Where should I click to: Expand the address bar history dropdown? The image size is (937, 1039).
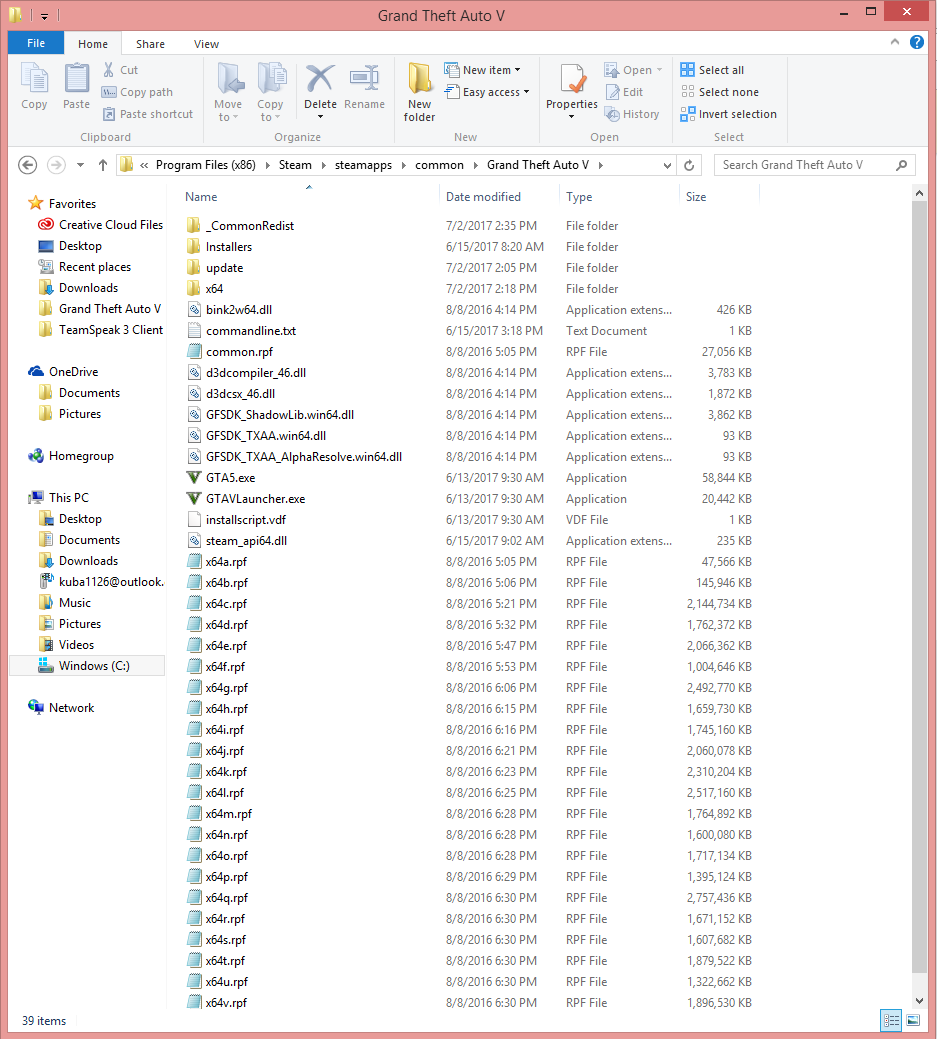point(667,166)
